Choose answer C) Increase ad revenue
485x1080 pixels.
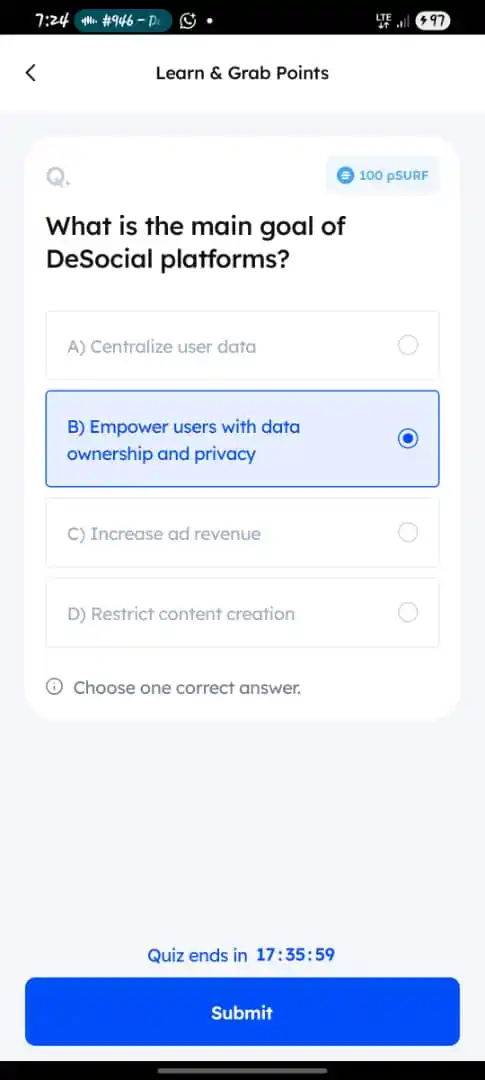[242, 533]
